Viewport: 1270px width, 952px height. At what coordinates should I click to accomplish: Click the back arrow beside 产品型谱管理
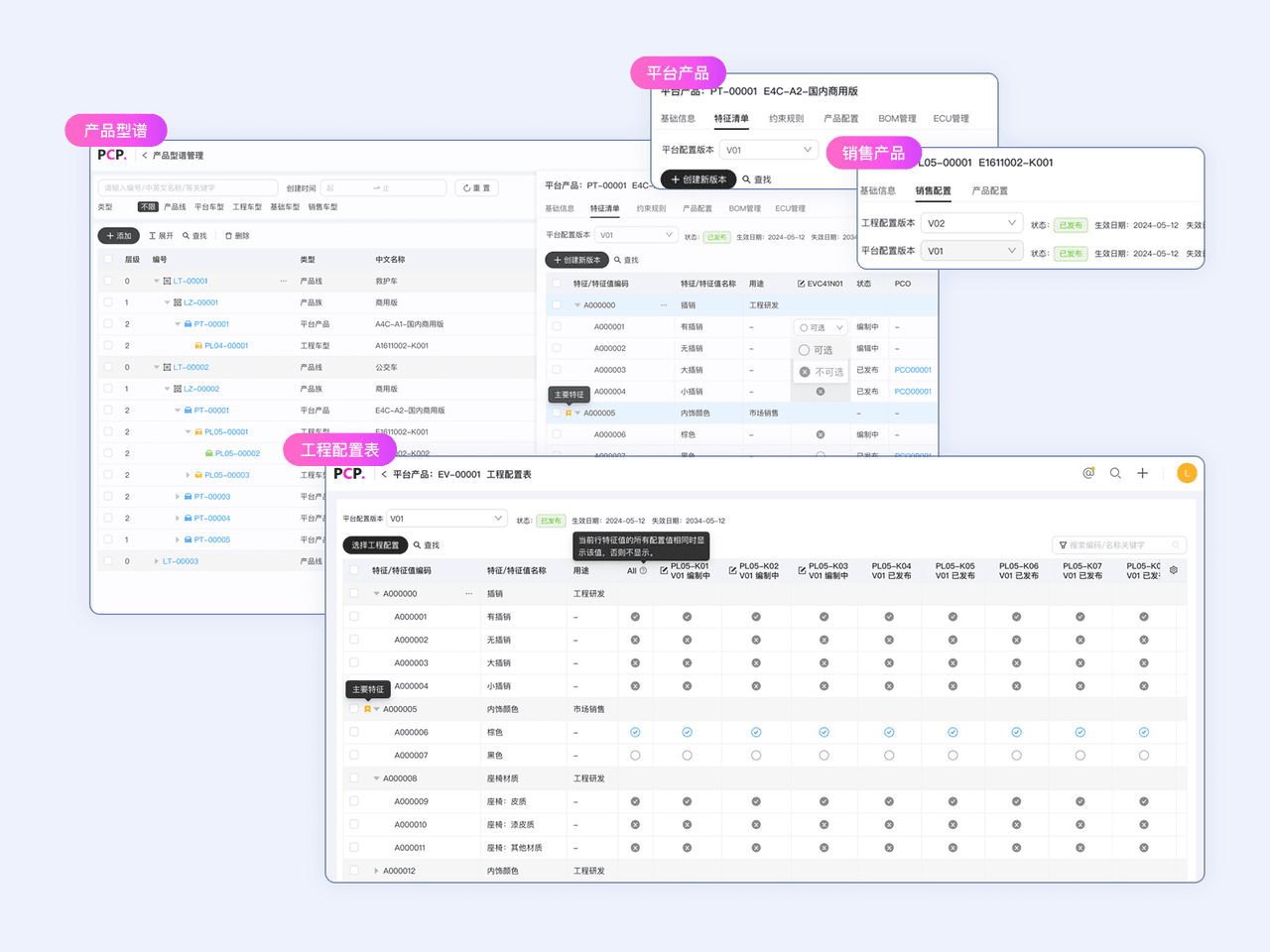145,156
